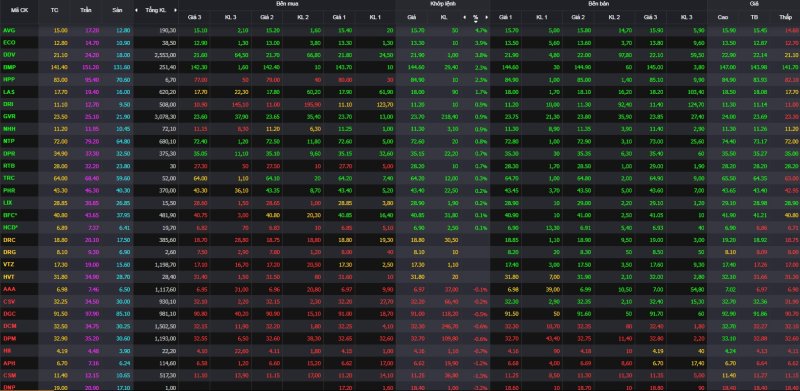
Task: Select the Bên mua header group
Action: click(287, 4)
